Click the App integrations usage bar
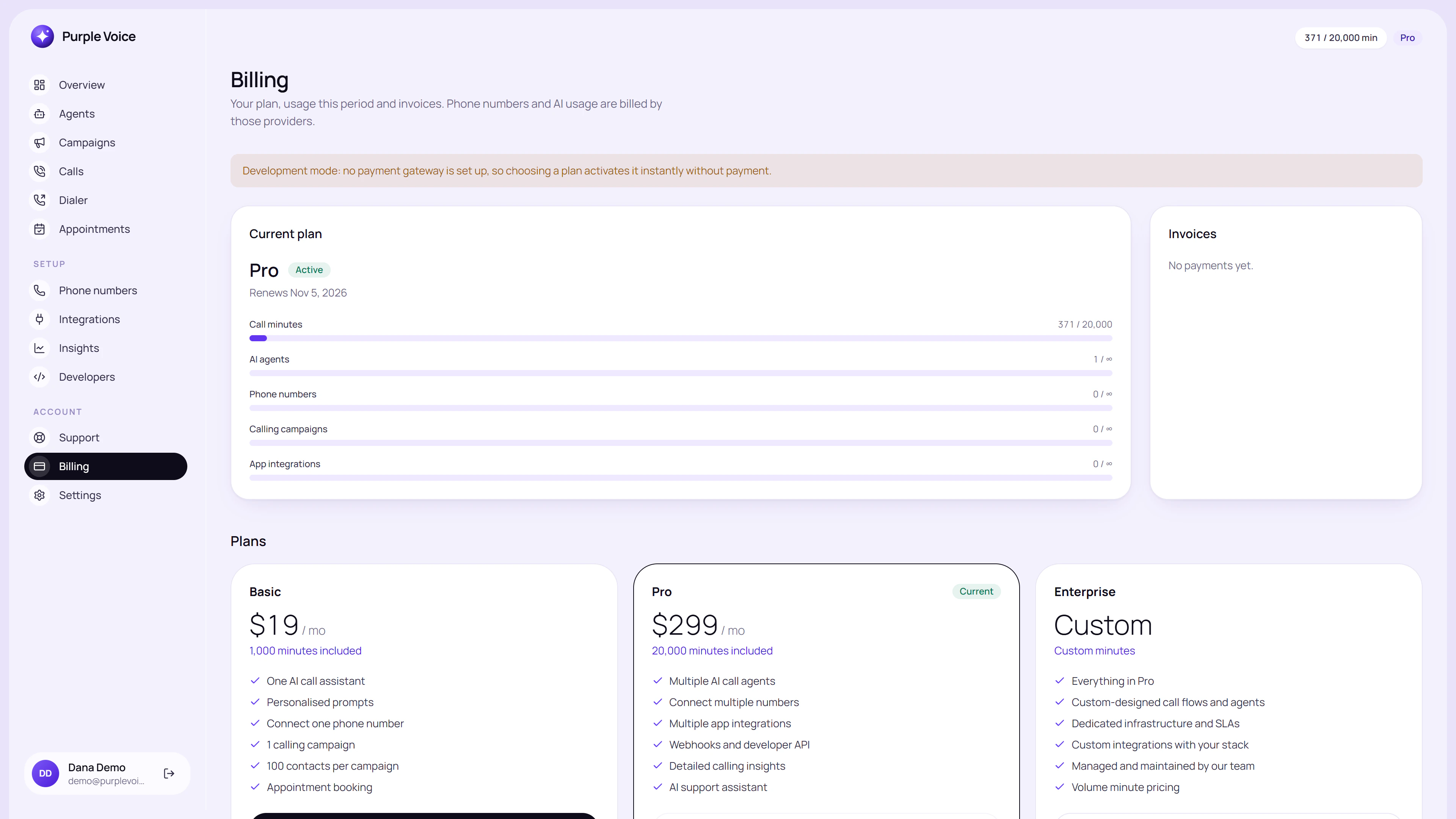1456x819 pixels. click(681, 478)
